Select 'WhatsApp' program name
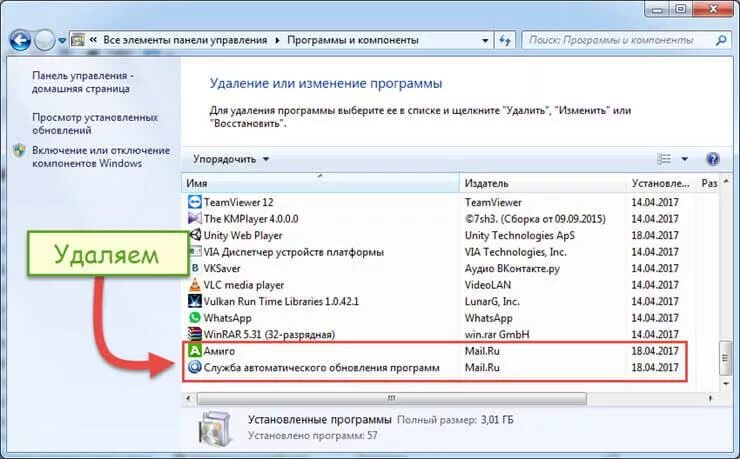This screenshot has width=740, height=459. point(227,318)
